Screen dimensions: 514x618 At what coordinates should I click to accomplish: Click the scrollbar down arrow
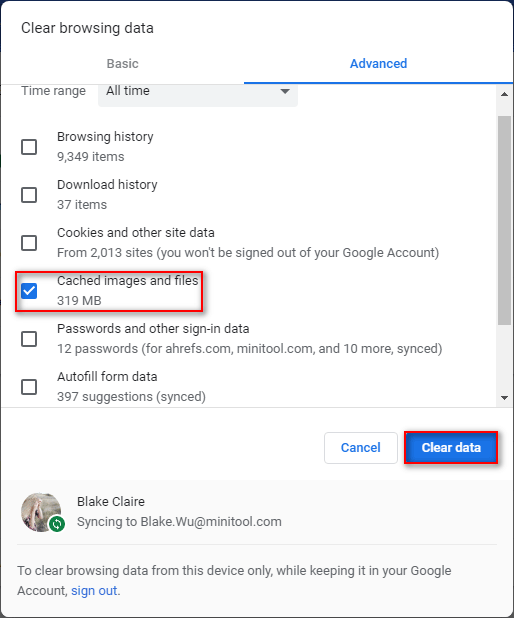click(x=504, y=398)
